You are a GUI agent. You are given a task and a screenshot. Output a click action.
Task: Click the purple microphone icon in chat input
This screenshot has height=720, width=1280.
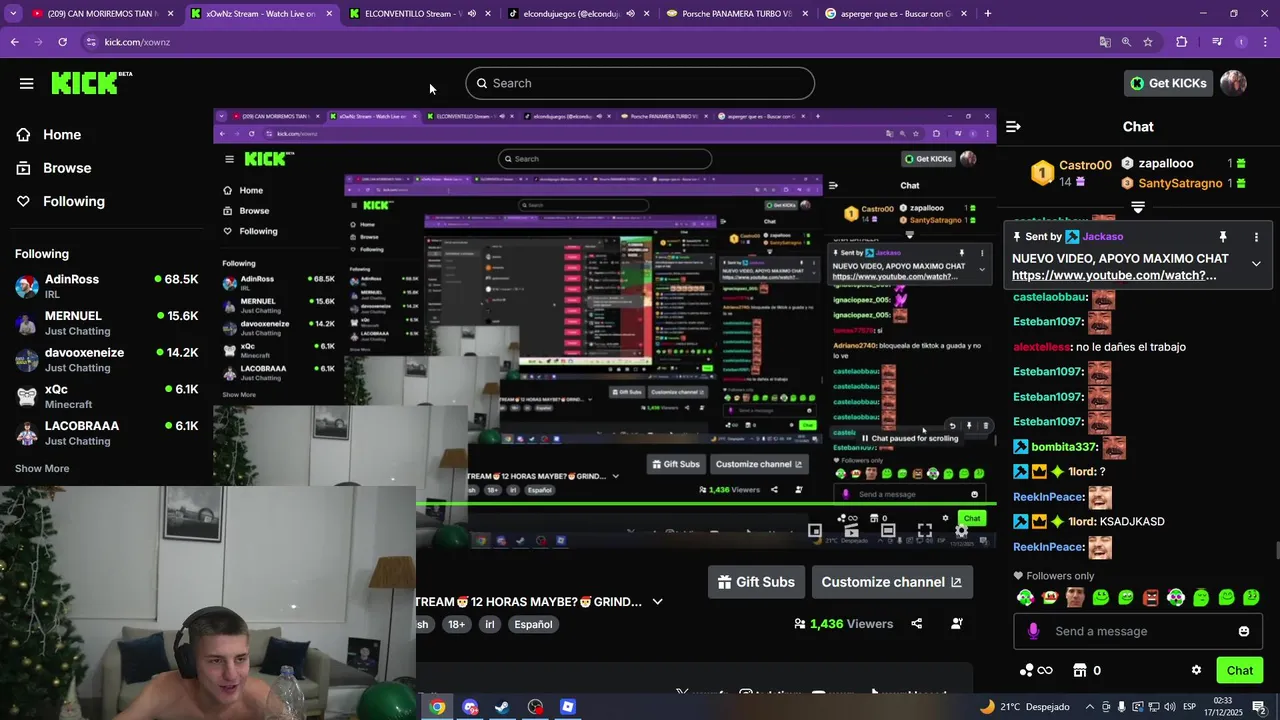[1033, 631]
